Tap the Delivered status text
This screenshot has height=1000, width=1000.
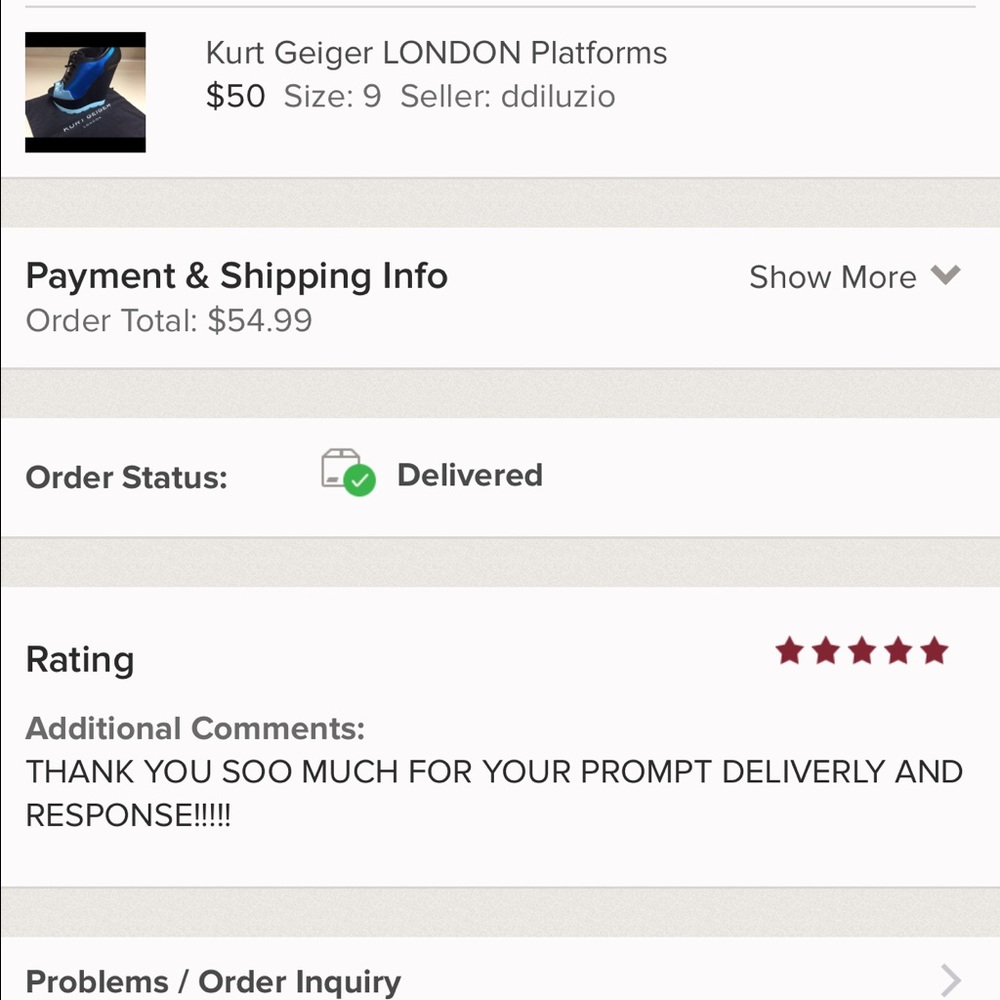point(469,475)
